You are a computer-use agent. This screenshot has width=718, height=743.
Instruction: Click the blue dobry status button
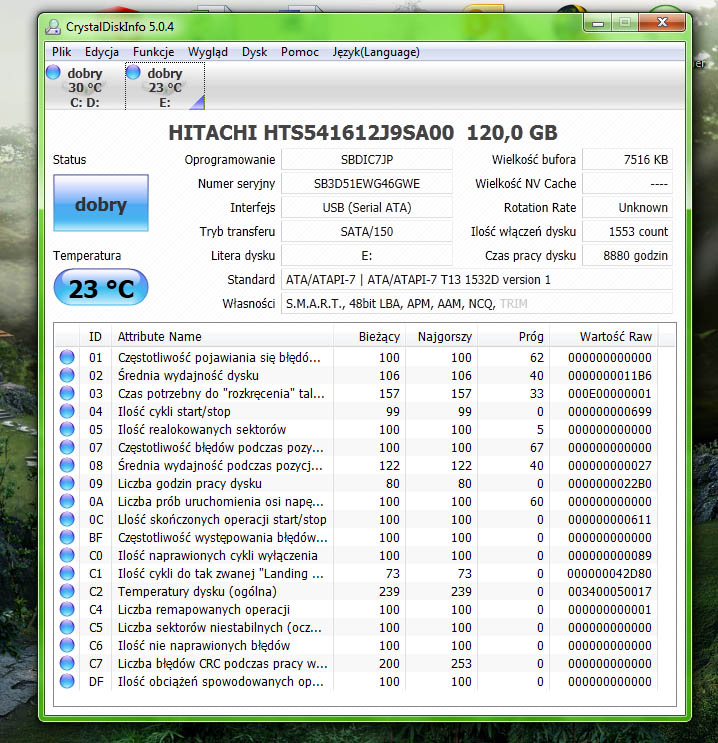tap(101, 203)
